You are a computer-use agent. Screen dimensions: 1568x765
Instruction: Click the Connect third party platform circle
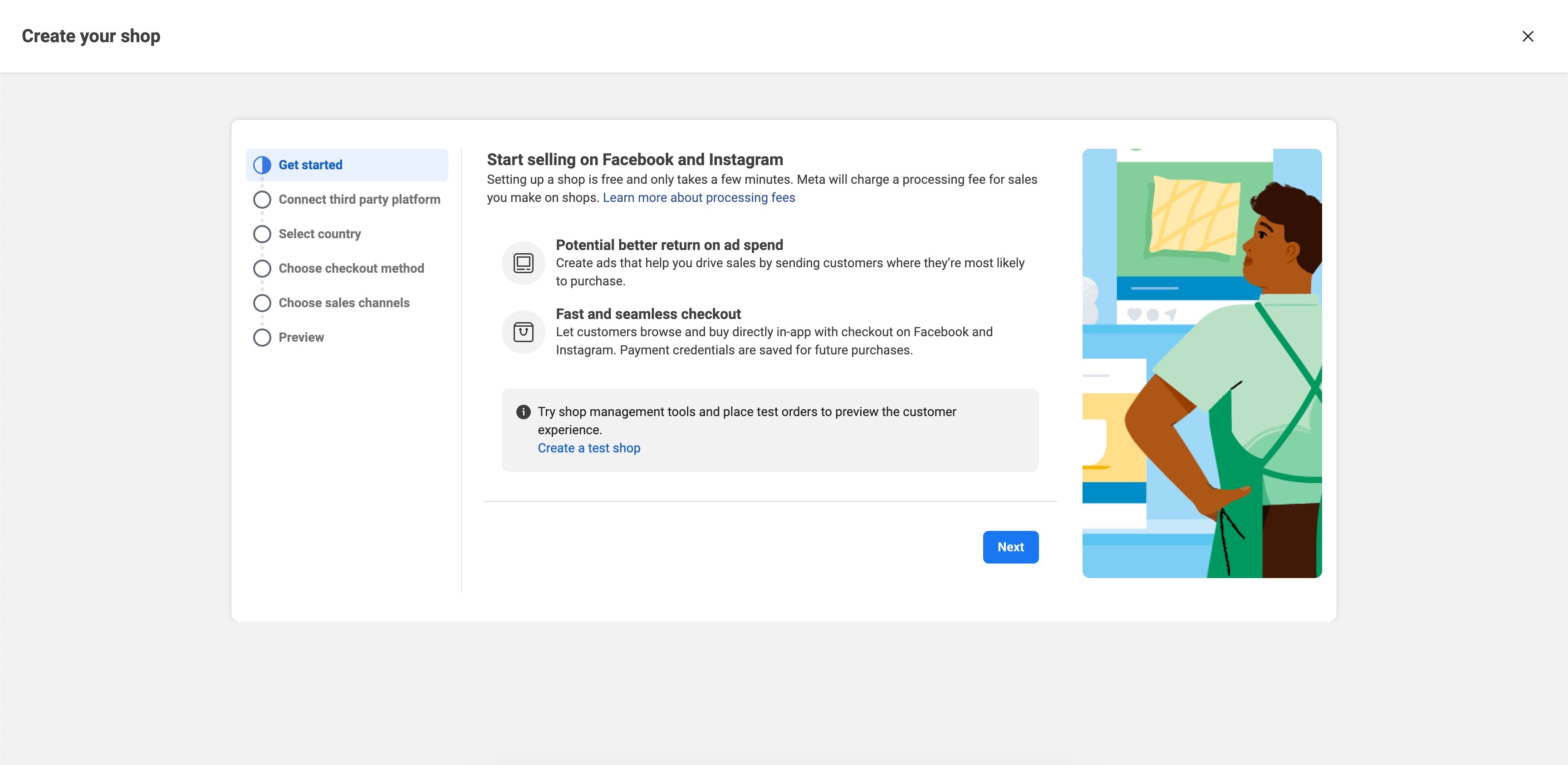click(262, 200)
